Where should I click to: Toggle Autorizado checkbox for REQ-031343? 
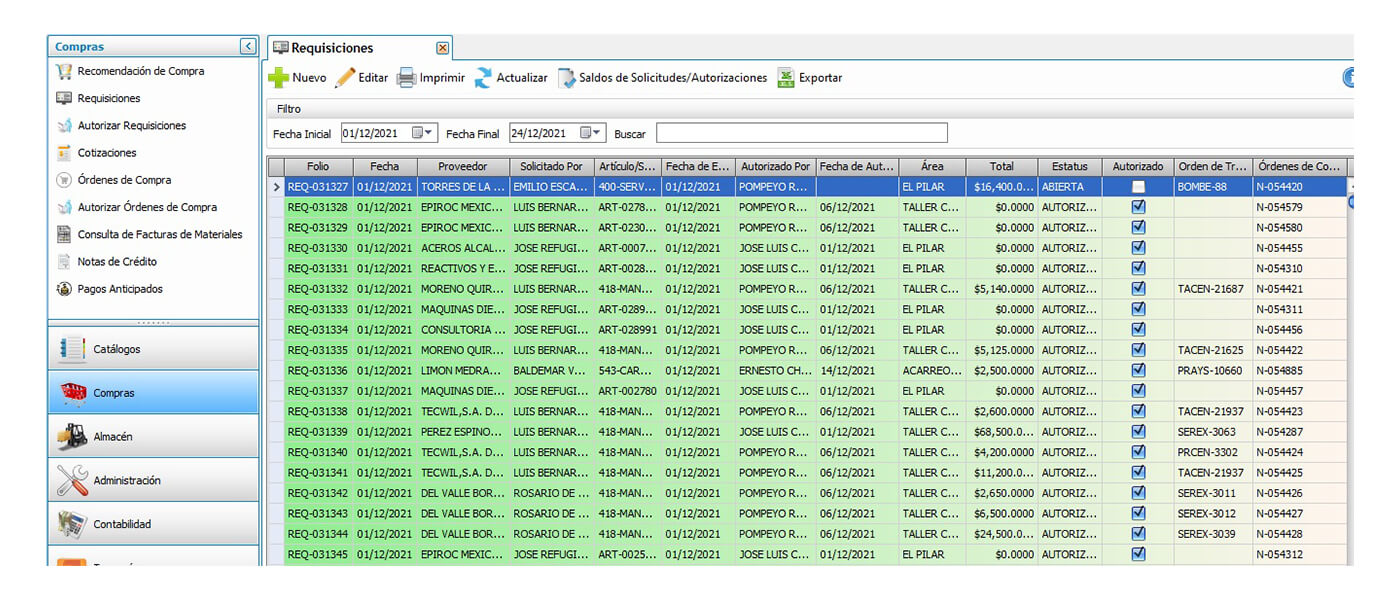[1138, 513]
